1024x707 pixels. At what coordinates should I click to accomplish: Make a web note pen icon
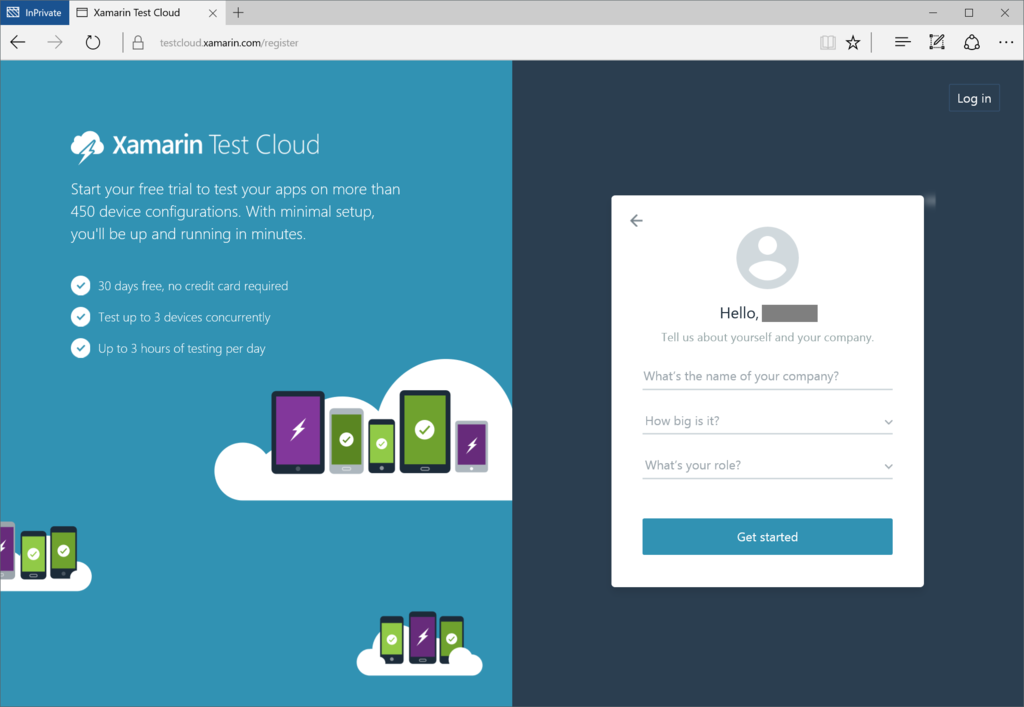point(936,42)
